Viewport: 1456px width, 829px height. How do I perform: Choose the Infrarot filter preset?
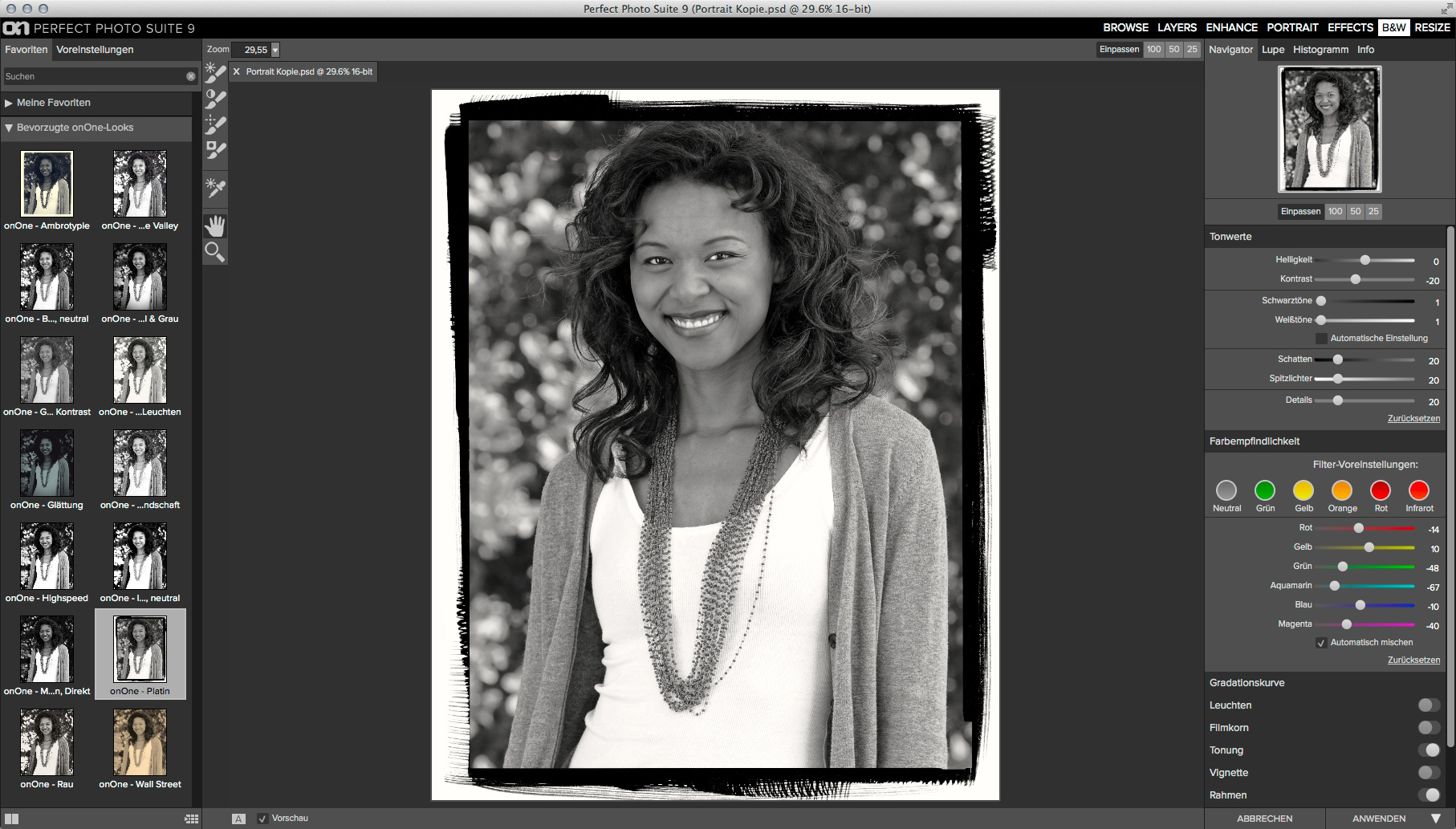coord(1419,490)
